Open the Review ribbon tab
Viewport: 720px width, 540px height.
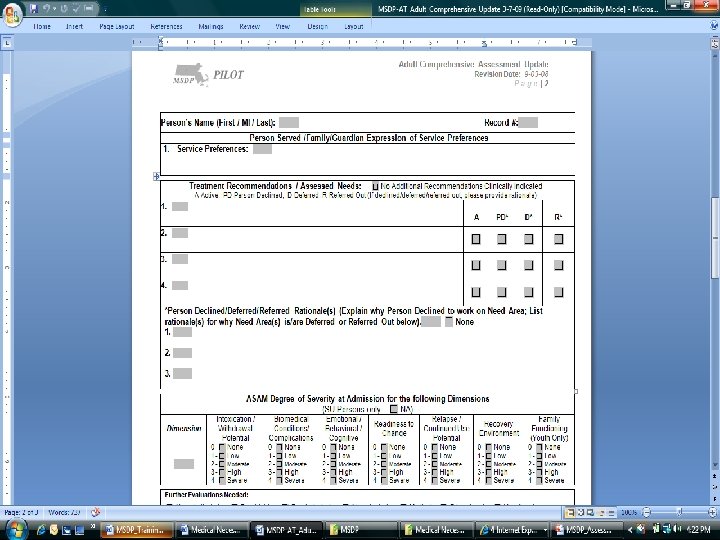pos(249,27)
